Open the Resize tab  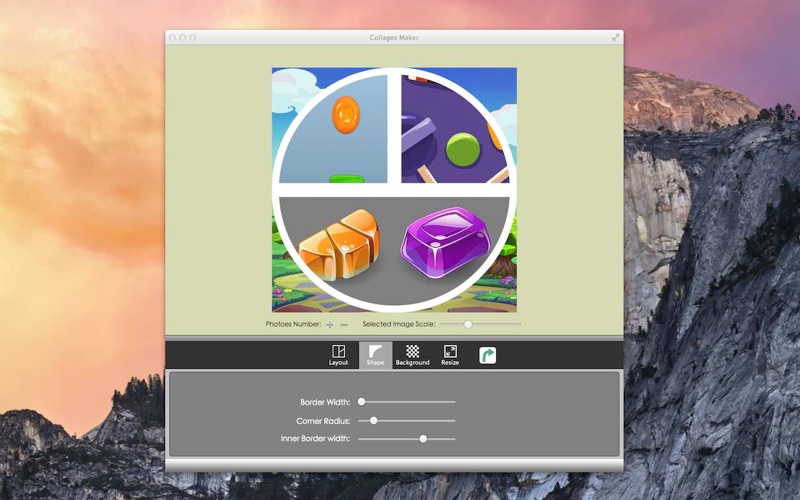(450, 355)
